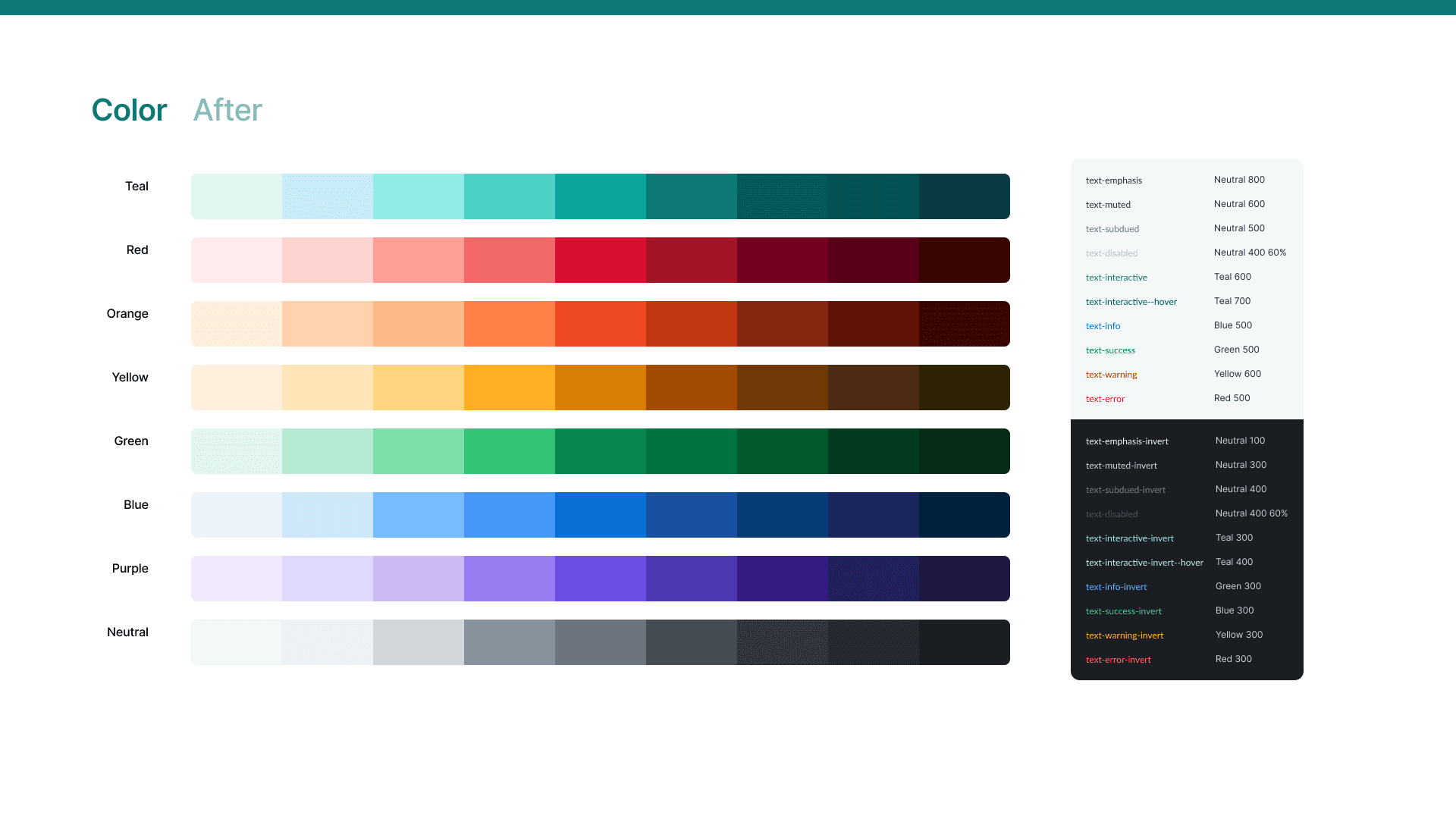Select the lightest Green swatch
Viewport: 1456px width, 819px height.
[237, 451]
